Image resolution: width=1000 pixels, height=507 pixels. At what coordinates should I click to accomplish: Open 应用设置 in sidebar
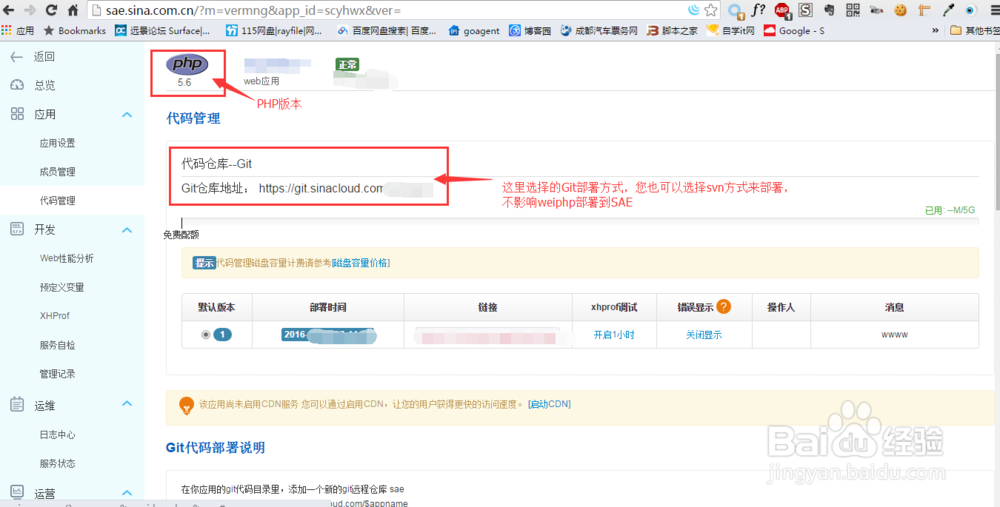57,143
